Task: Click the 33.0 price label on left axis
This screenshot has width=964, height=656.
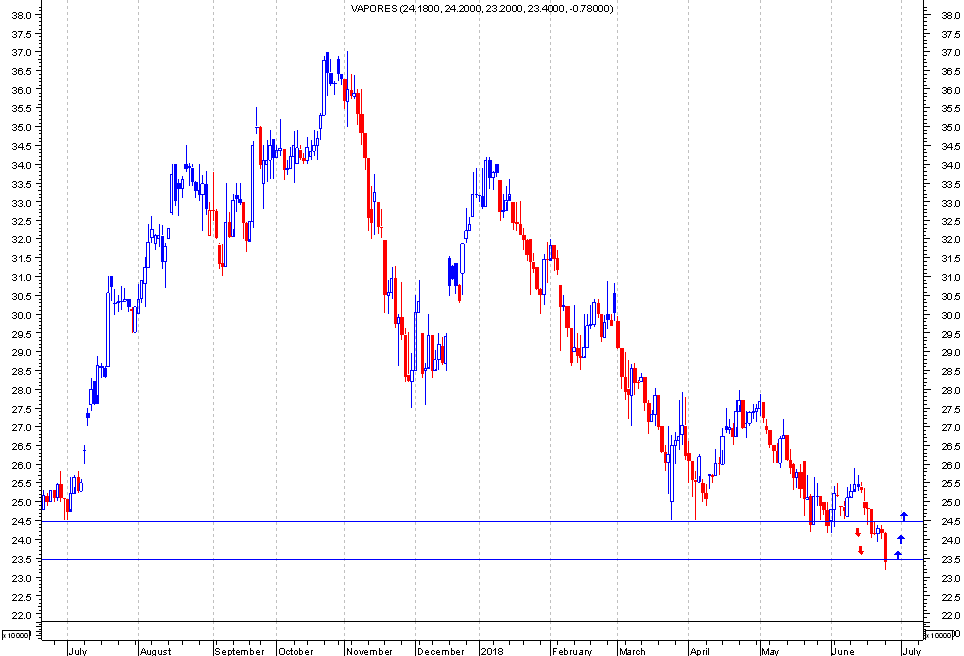Action: [22, 202]
